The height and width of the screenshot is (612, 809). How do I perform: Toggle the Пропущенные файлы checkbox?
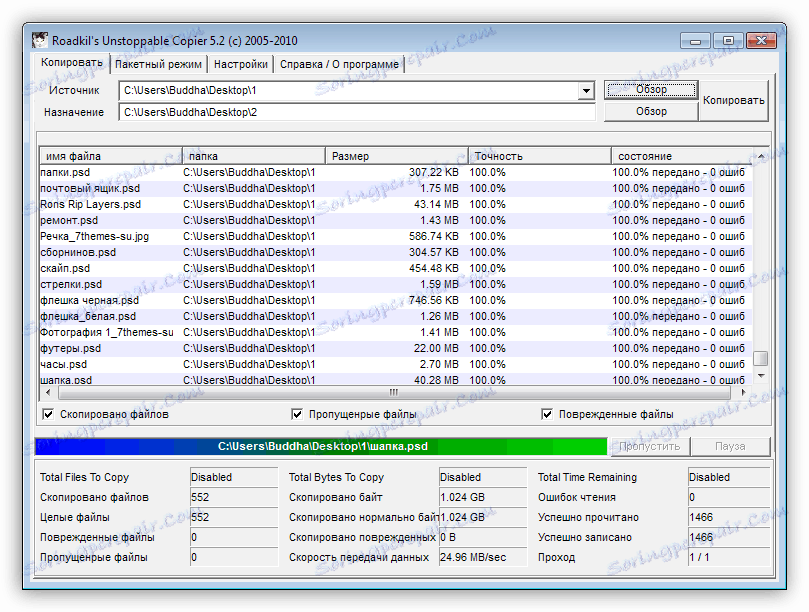(x=297, y=414)
